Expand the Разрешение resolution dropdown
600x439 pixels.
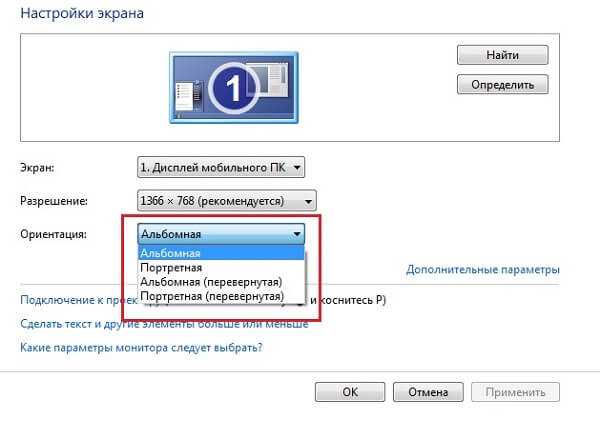227,200
